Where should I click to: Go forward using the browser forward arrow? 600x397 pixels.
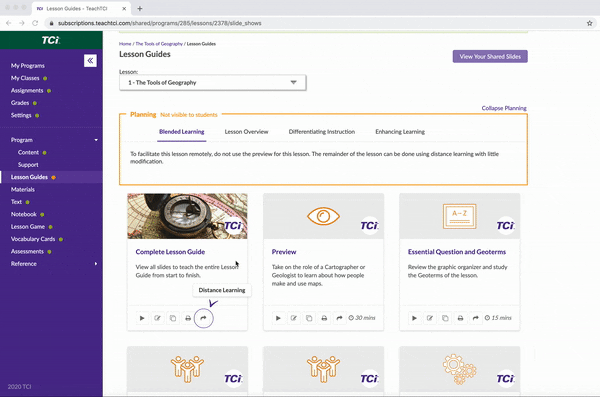[22, 23]
